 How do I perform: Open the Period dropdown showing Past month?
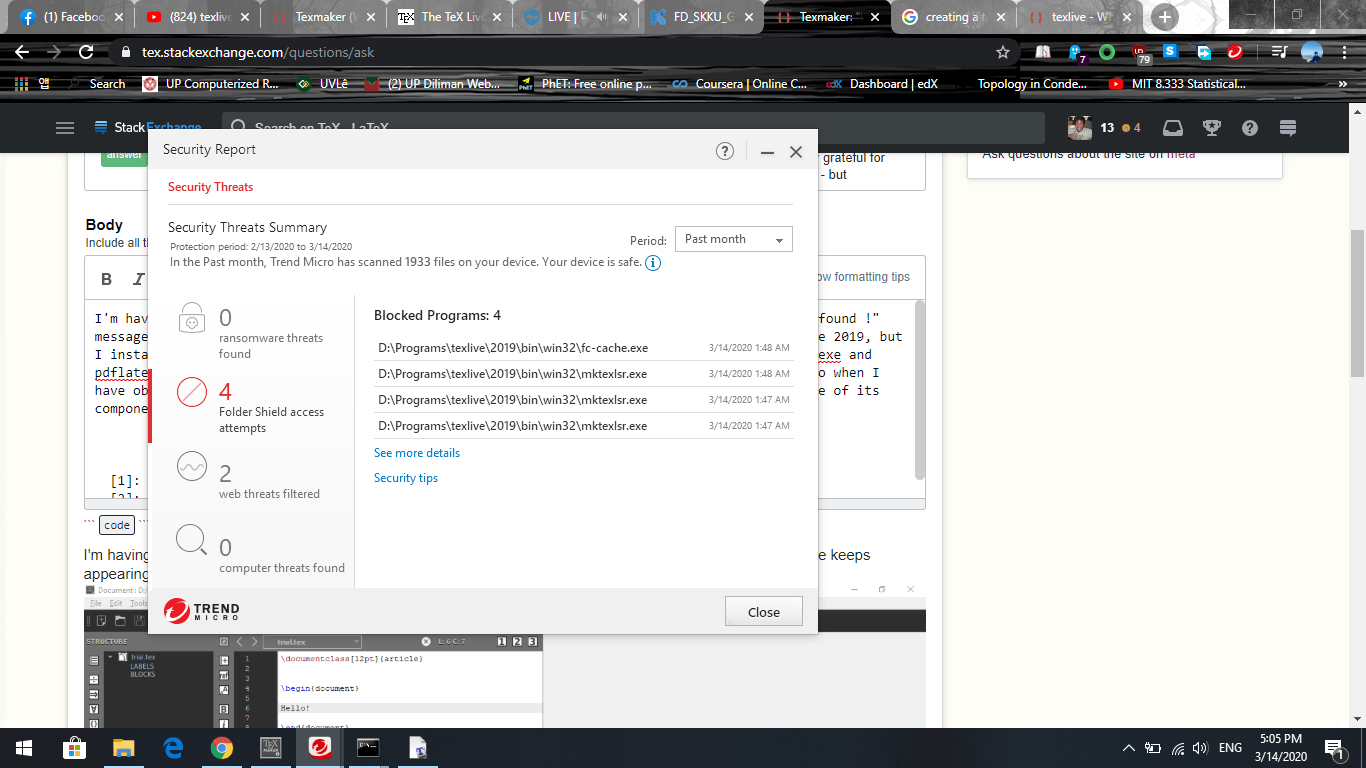733,239
